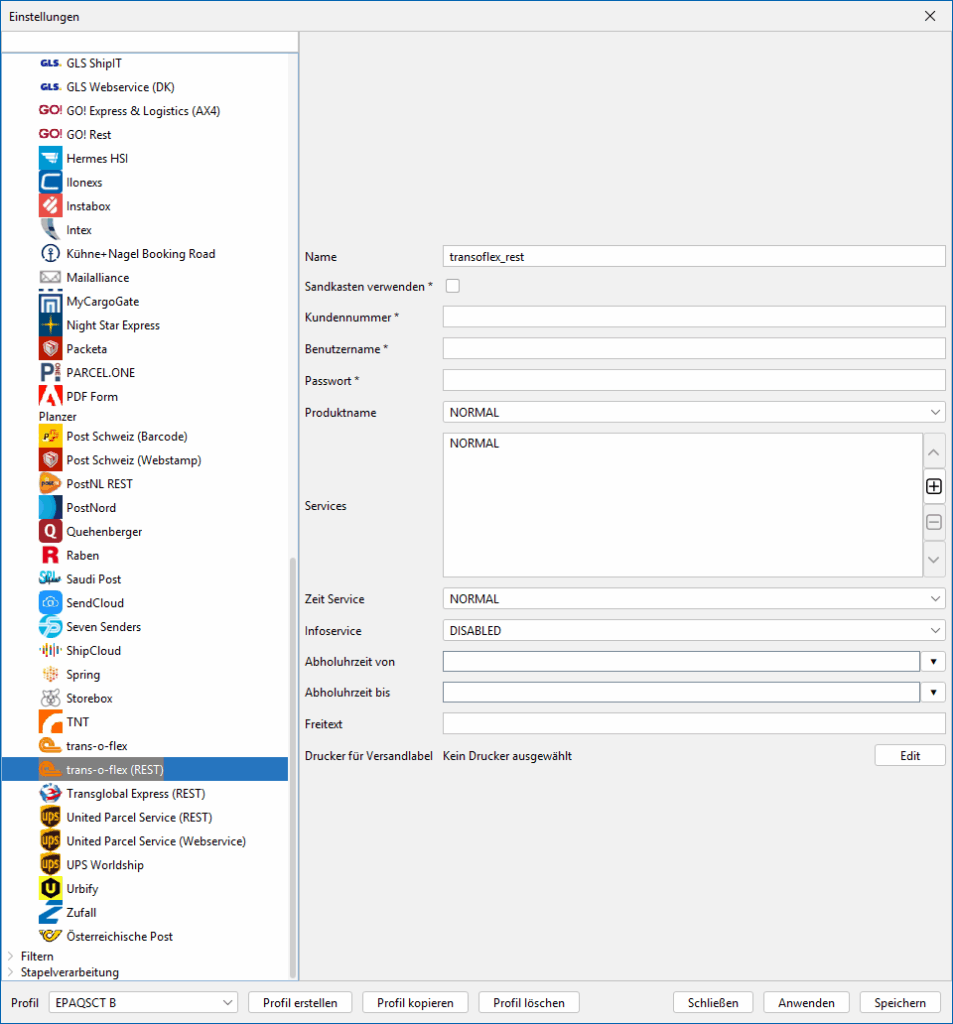This screenshot has height=1024, width=953.
Task: Click the Hermes HSI carrier icon
Action: click(x=50, y=159)
